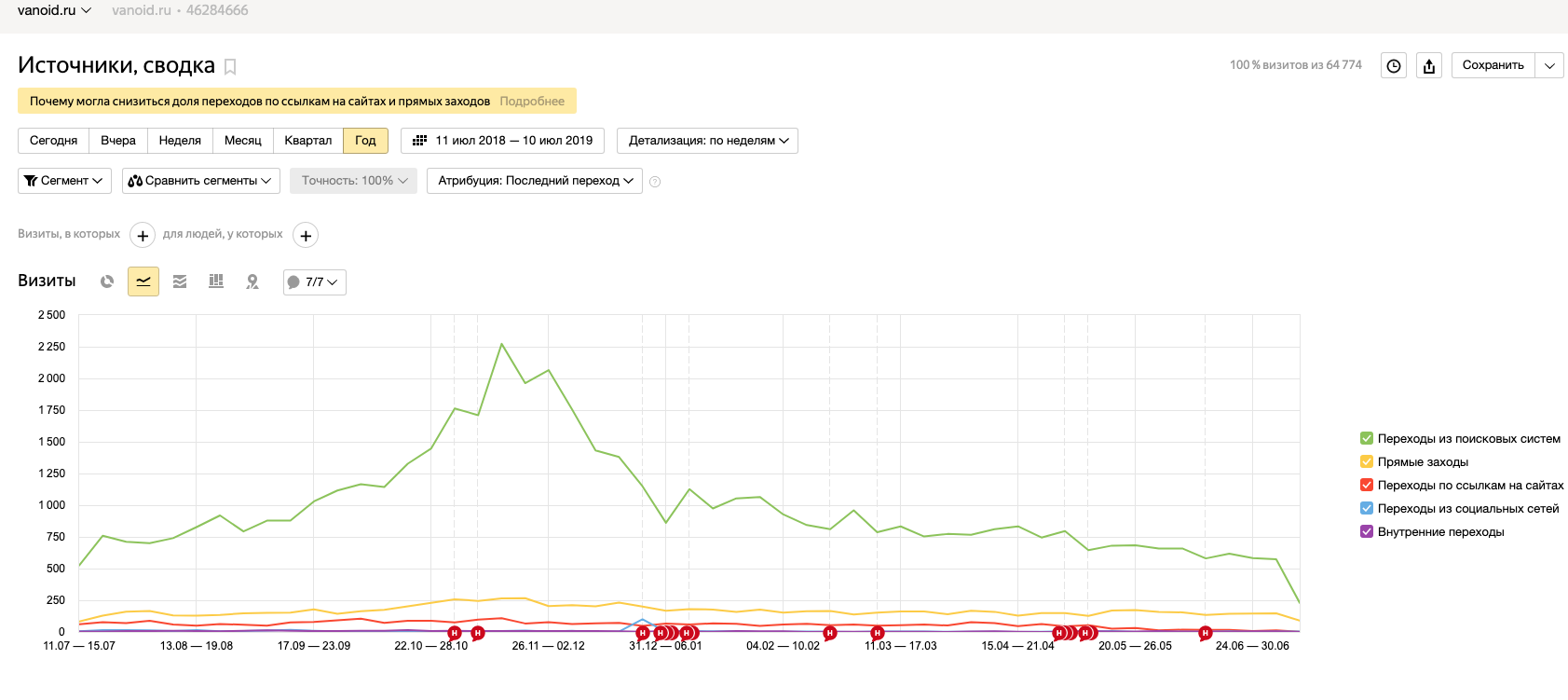Switch to the stacked area chart view

click(x=180, y=281)
